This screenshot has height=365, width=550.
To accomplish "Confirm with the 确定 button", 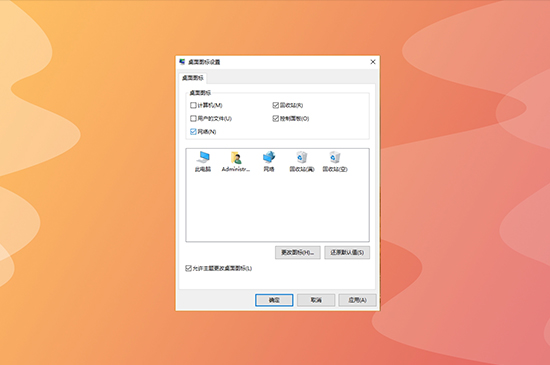I will 274,300.
